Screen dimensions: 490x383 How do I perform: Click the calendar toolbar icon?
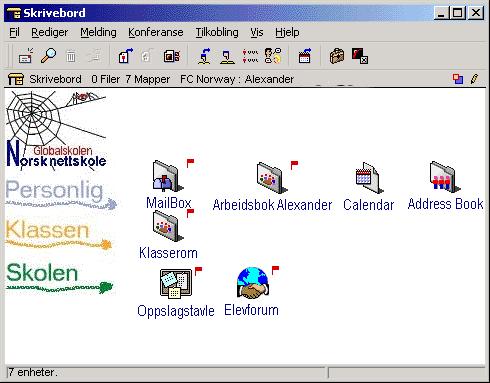click(x=305, y=56)
